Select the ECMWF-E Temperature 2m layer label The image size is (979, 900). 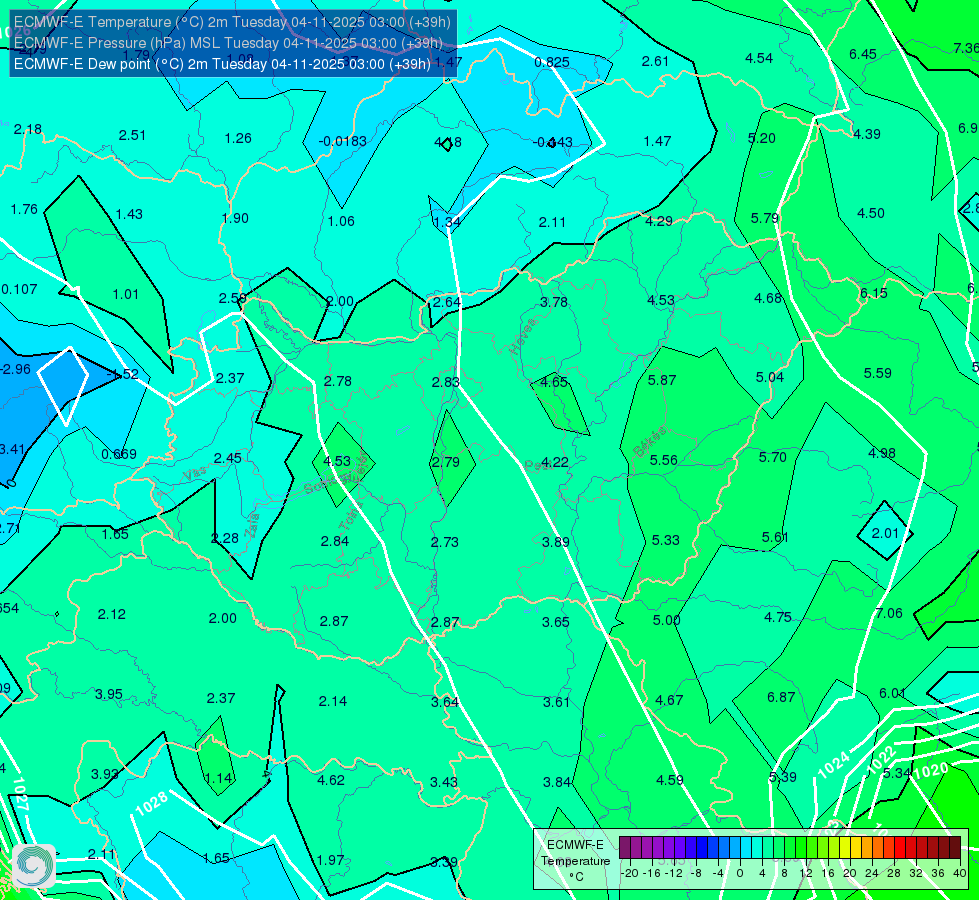tap(232, 22)
